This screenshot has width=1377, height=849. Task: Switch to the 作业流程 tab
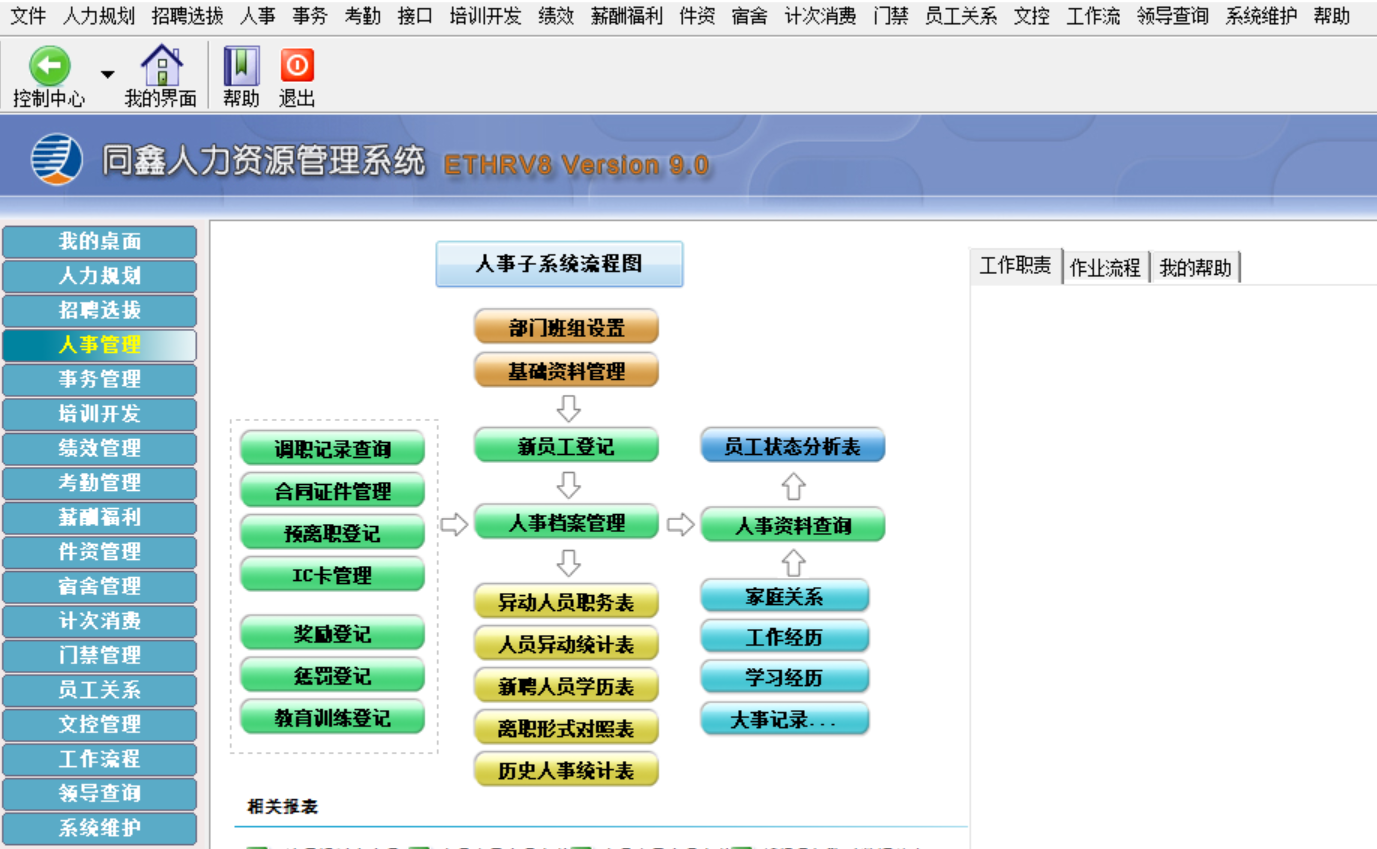[x=1105, y=267]
